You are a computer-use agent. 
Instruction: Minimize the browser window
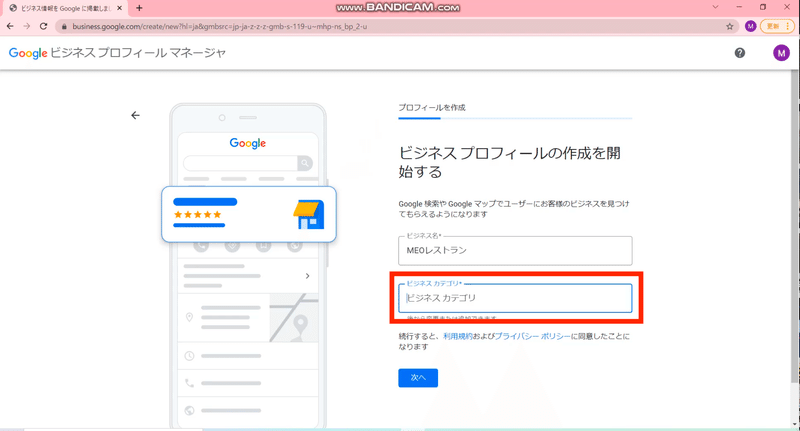coord(739,7)
